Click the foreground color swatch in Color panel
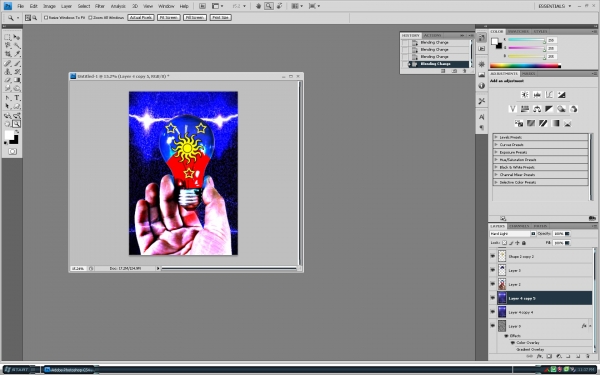Screen dimensions: 600x375 495,41
